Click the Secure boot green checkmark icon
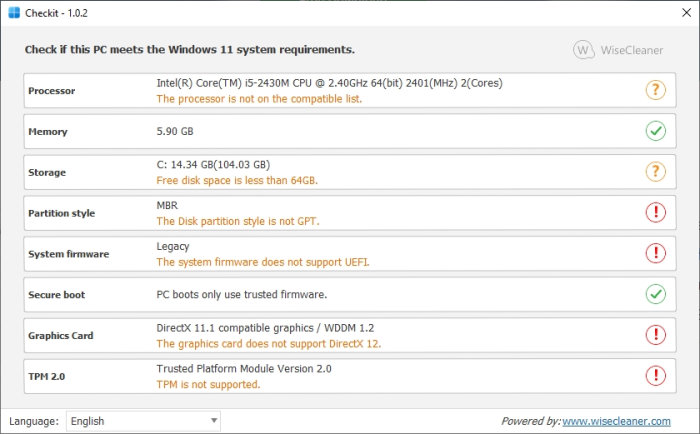 click(655, 294)
